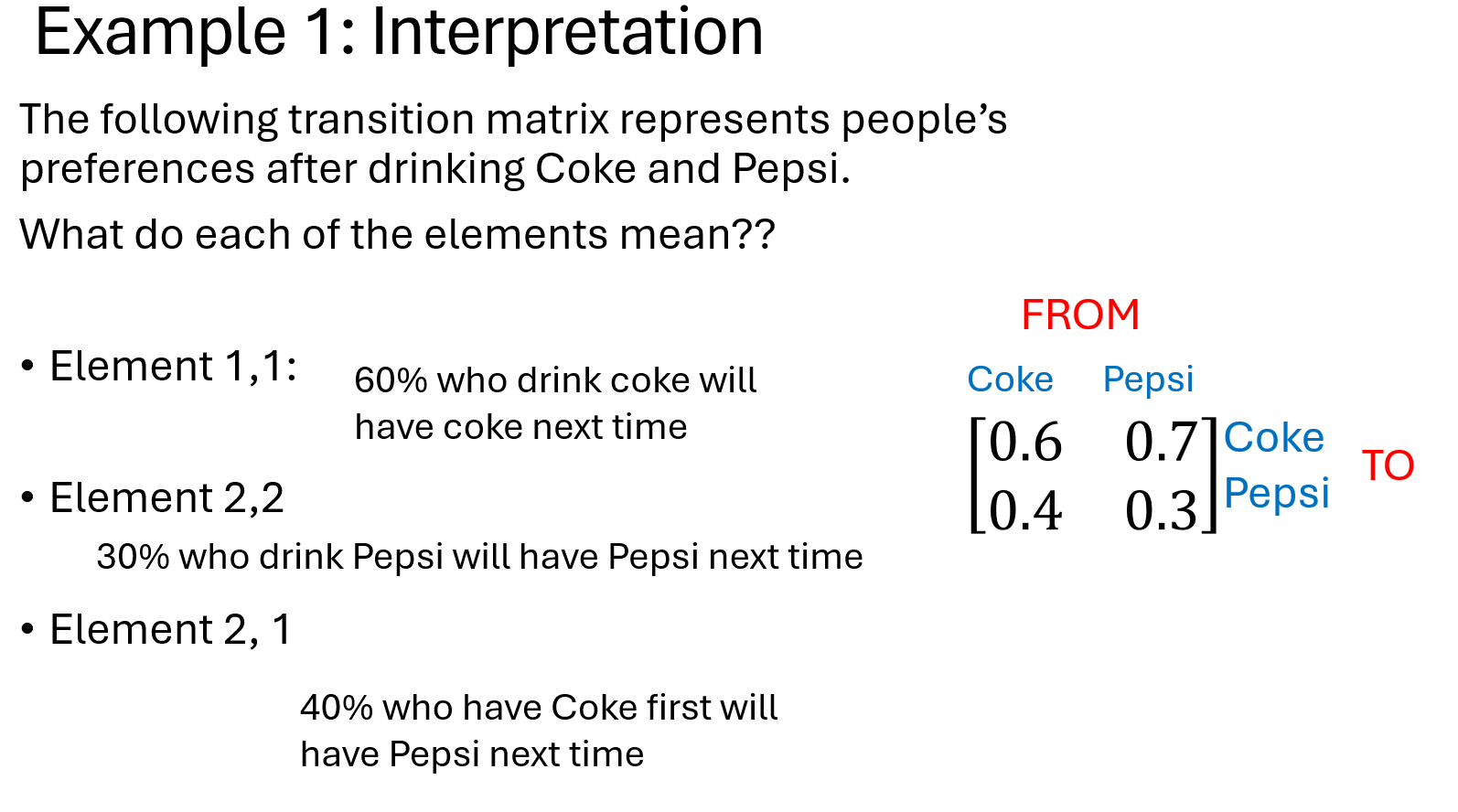
Task: Click matrix value 0.7
Action: pos(1162,442)
